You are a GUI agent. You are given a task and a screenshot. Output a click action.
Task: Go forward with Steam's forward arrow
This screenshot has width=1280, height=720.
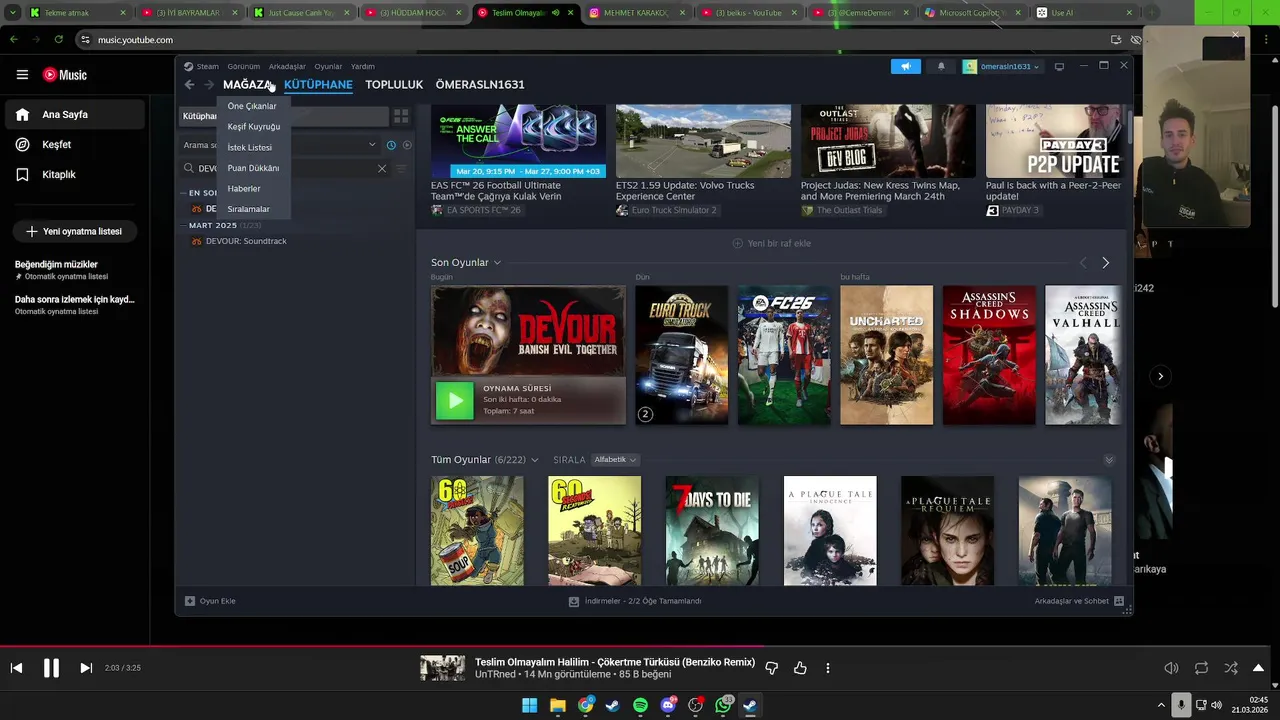(209, 85)
